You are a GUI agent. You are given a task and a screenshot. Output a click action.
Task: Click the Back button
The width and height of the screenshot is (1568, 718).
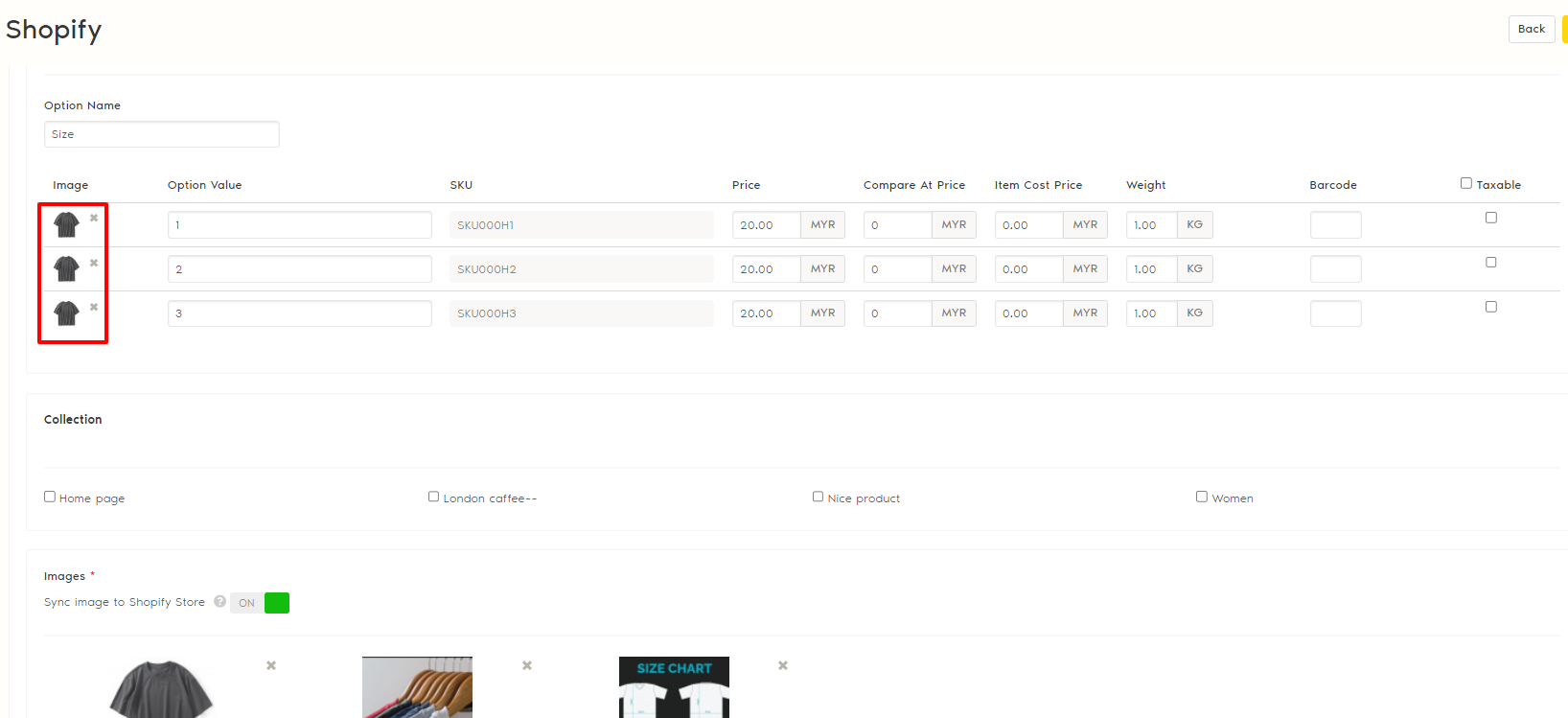[1532, 29]
